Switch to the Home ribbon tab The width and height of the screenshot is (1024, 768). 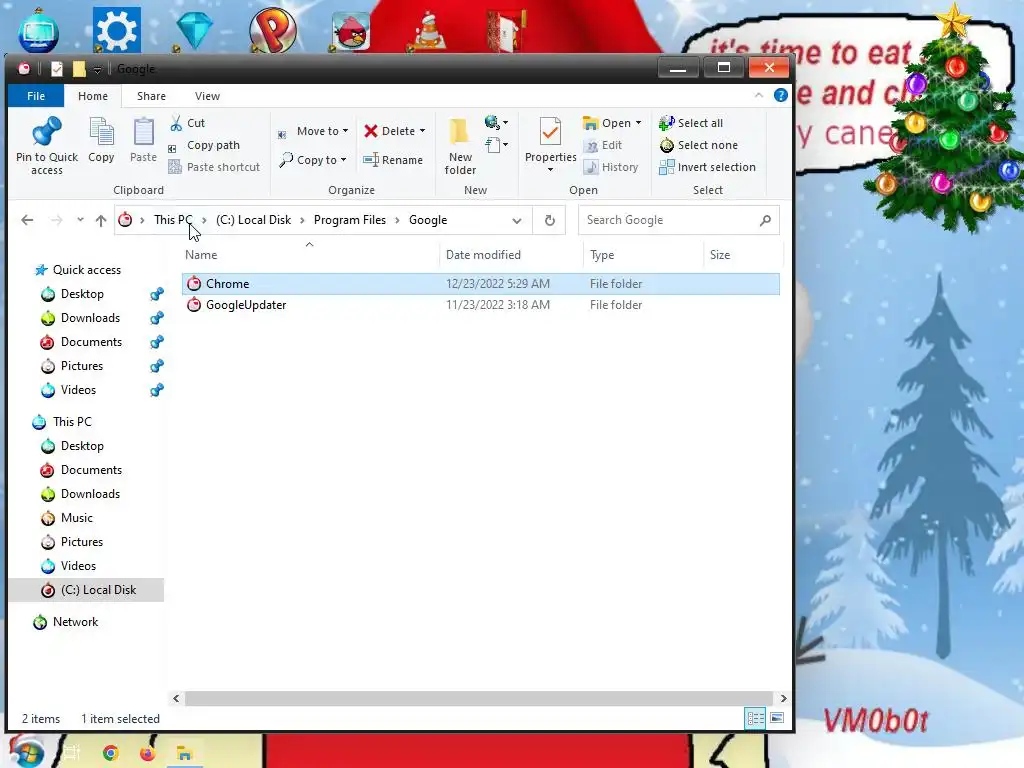(x=93, y=96)
